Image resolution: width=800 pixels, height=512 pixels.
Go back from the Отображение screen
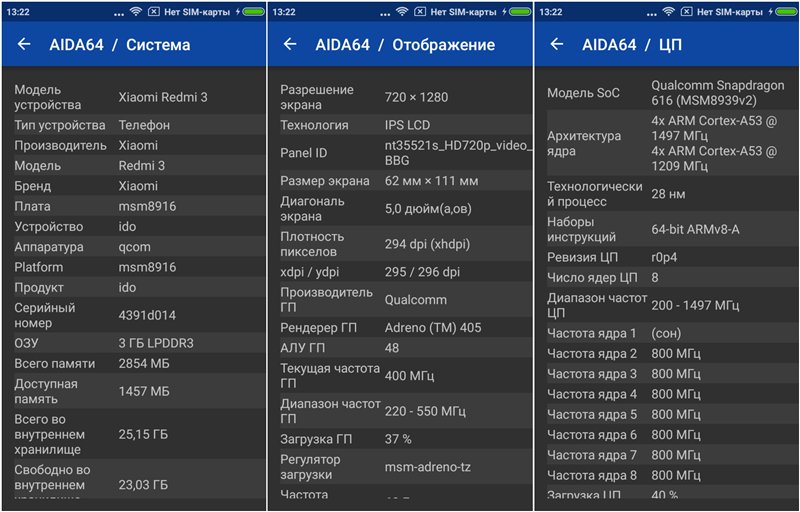coord(290,44)
